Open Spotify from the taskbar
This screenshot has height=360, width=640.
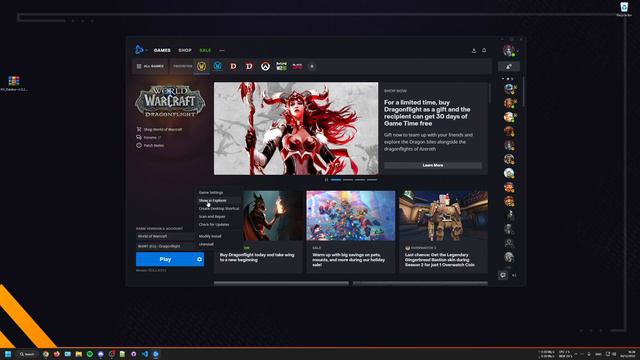90,354
